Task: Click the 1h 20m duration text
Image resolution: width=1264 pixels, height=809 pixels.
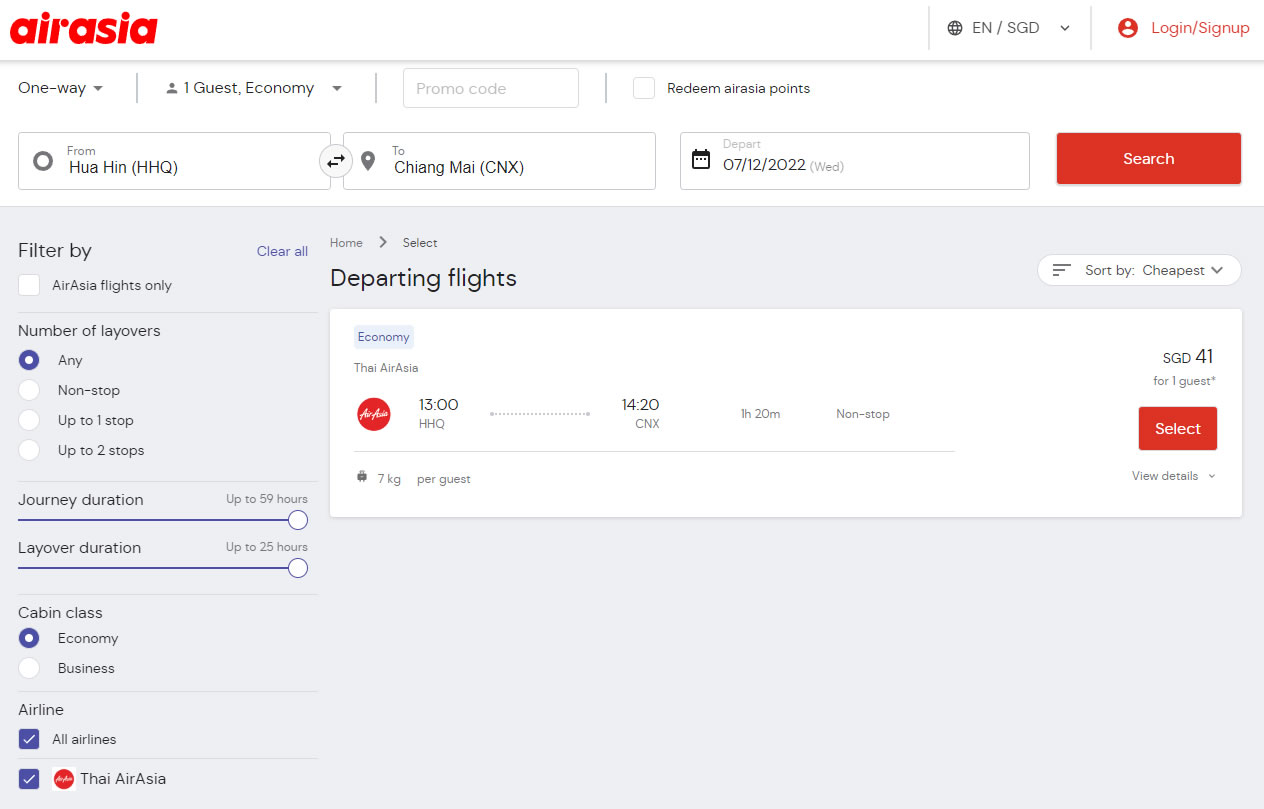Action: click(760, 414)
